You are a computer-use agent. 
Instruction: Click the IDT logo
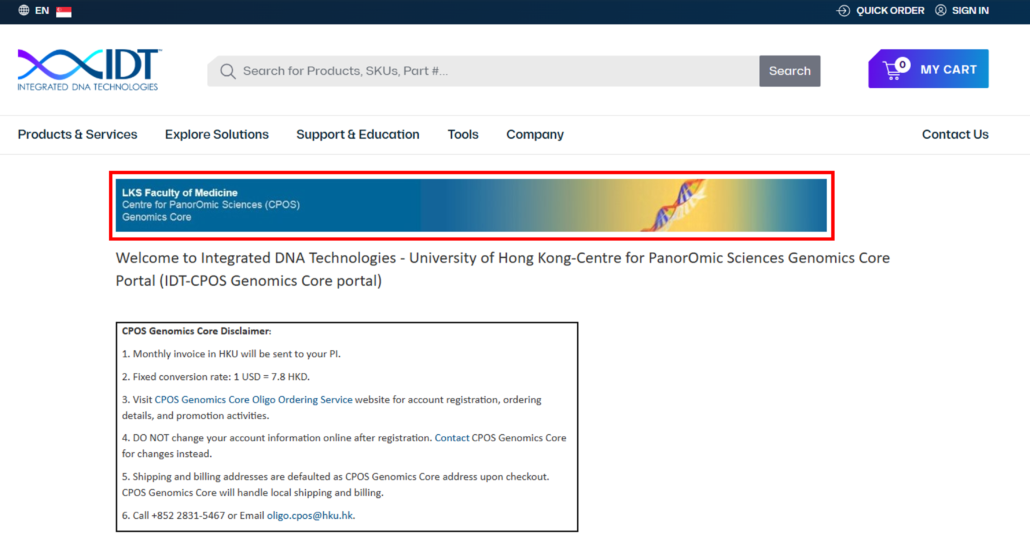(x=88, y=70)
